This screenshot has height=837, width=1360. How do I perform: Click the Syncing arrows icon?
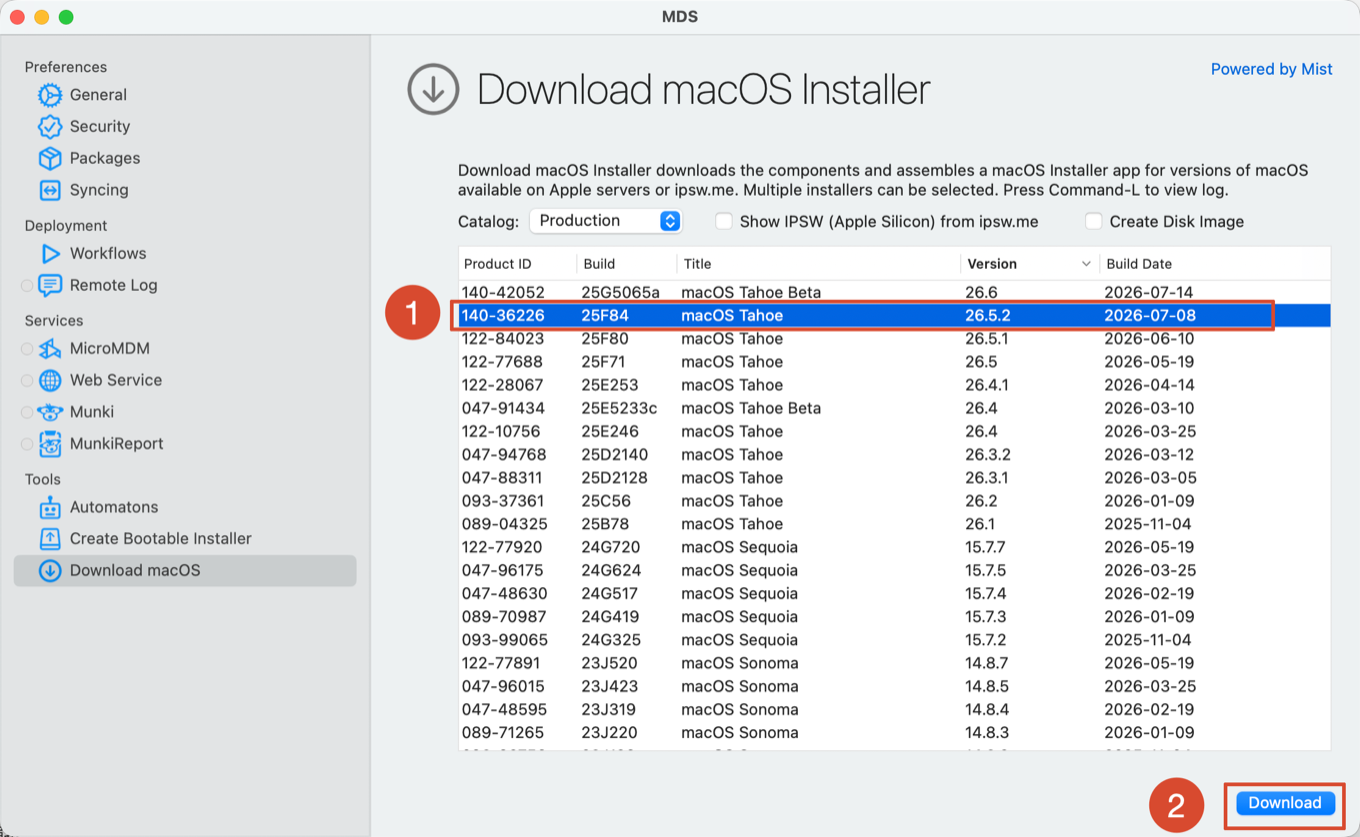[x=50, y=190]
